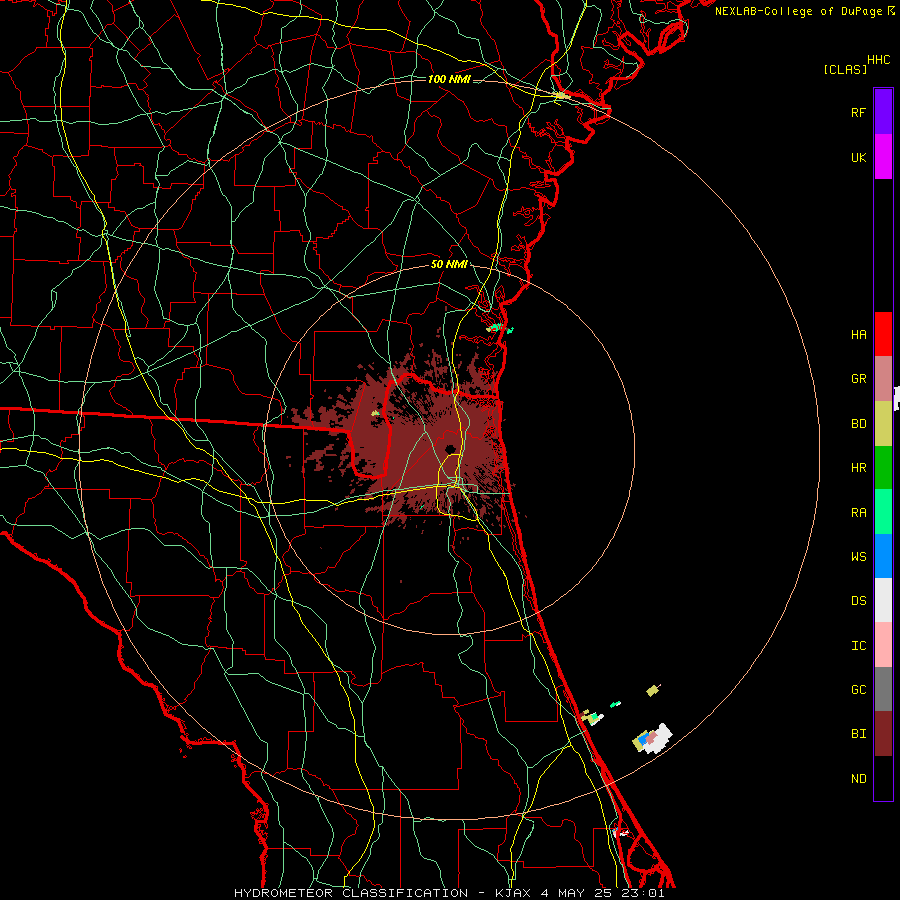This screenshot has width=900, height=900.
Task: Click the BD yellow legend swatch
Action: pos(883,423)
